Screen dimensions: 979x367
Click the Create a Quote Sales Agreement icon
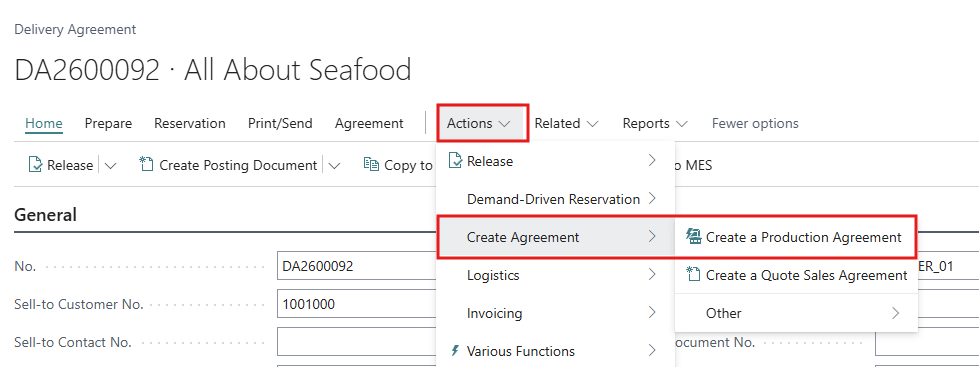[693, 275]
